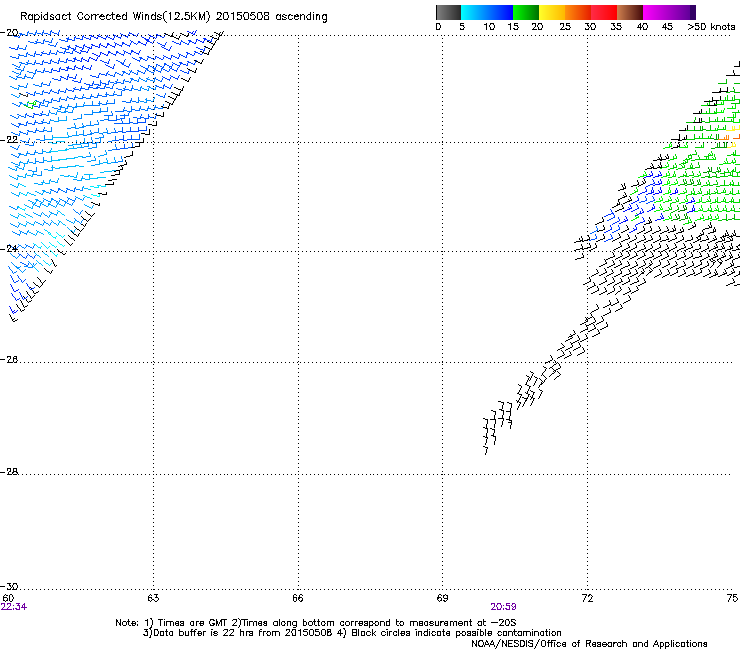The width and height of the screenshot is (740, 650).
Task: Click the '-24' latitude axis label
Action: (x=9, y=248)
